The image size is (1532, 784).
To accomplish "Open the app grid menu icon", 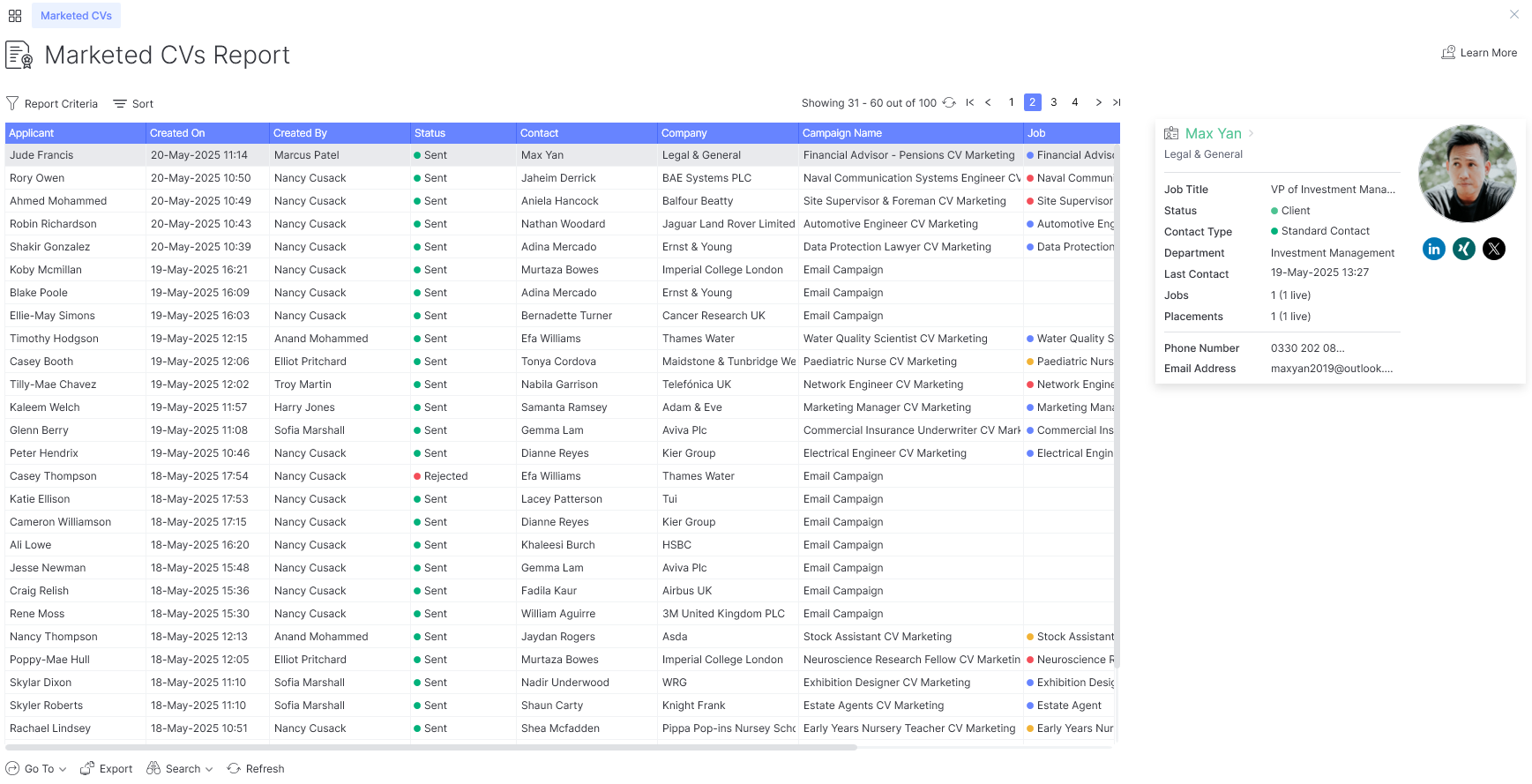I will click(x=15, y=16).
